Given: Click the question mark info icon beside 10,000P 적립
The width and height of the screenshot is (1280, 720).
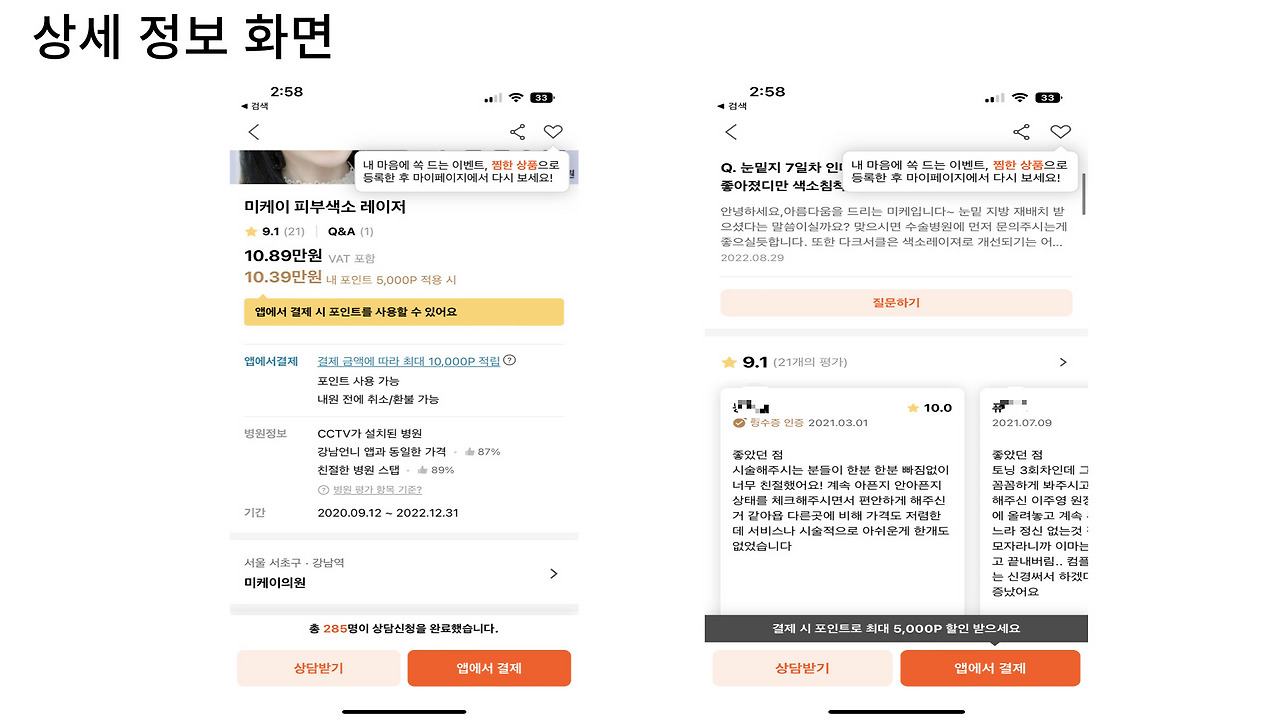Looking at the screenshot, I should click(510, 361).
